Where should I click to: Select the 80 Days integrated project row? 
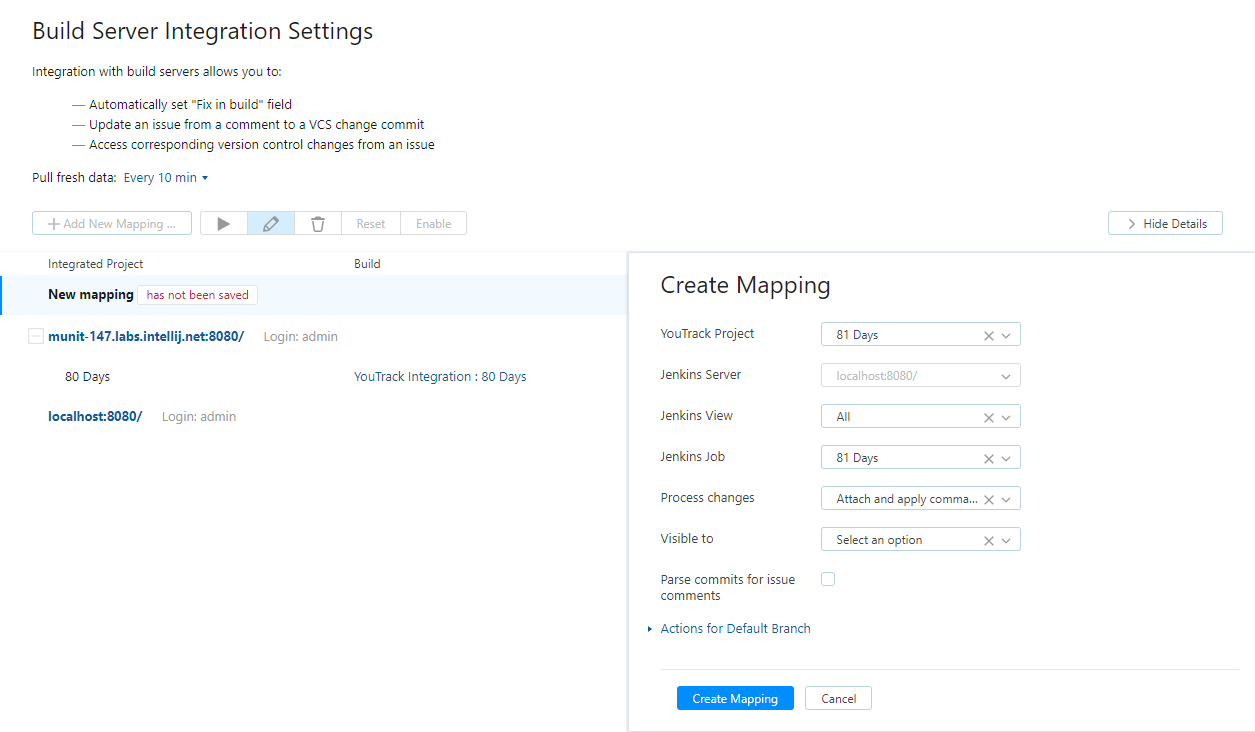tap(88, 377)
